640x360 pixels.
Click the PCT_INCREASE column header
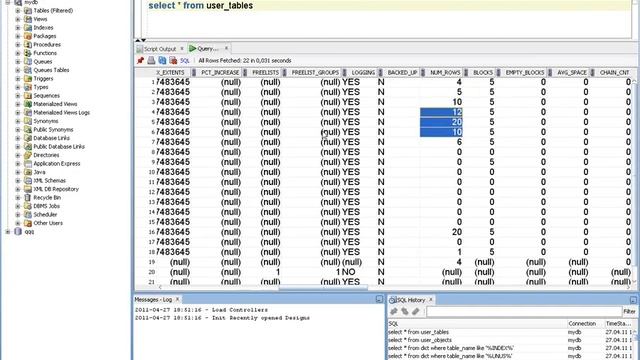(x=220, y=73)
